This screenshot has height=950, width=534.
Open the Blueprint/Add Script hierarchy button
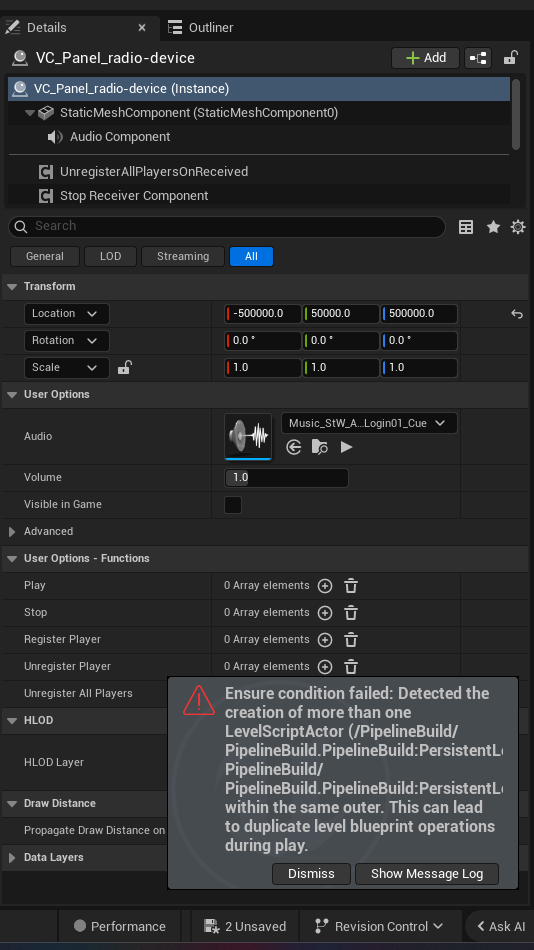[x=478, y=58]
